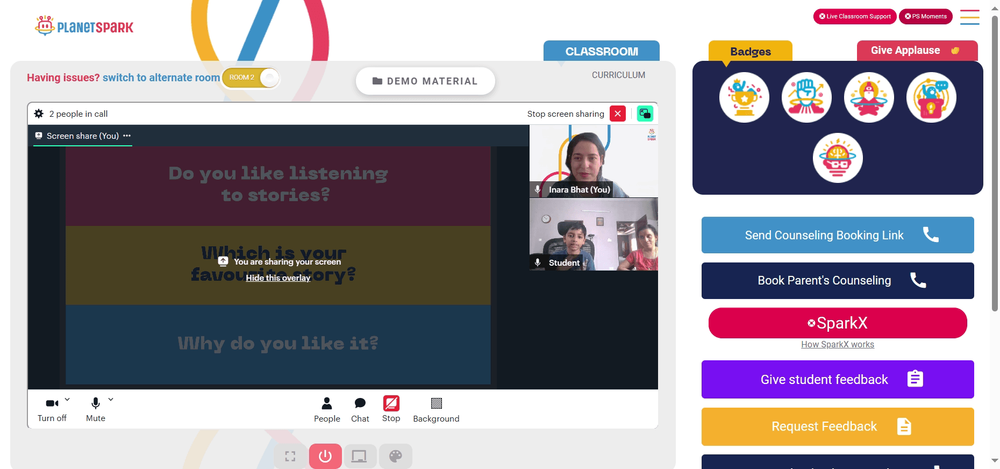Send Counseling Booking Link
The height and width of the screenshot is (469, 1000).
[837, 235]
